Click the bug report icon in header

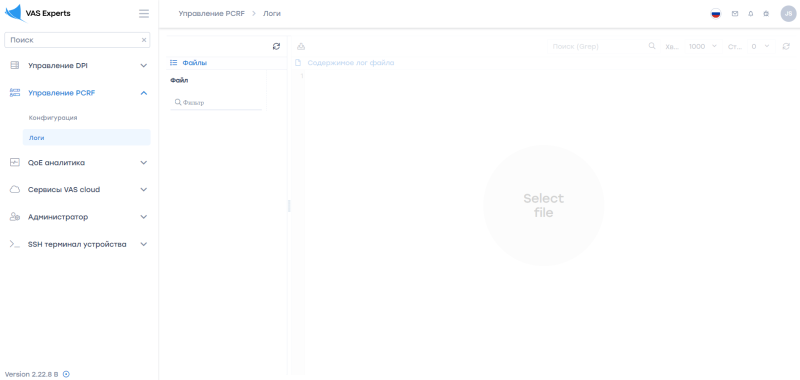click(x=766, y=14)
